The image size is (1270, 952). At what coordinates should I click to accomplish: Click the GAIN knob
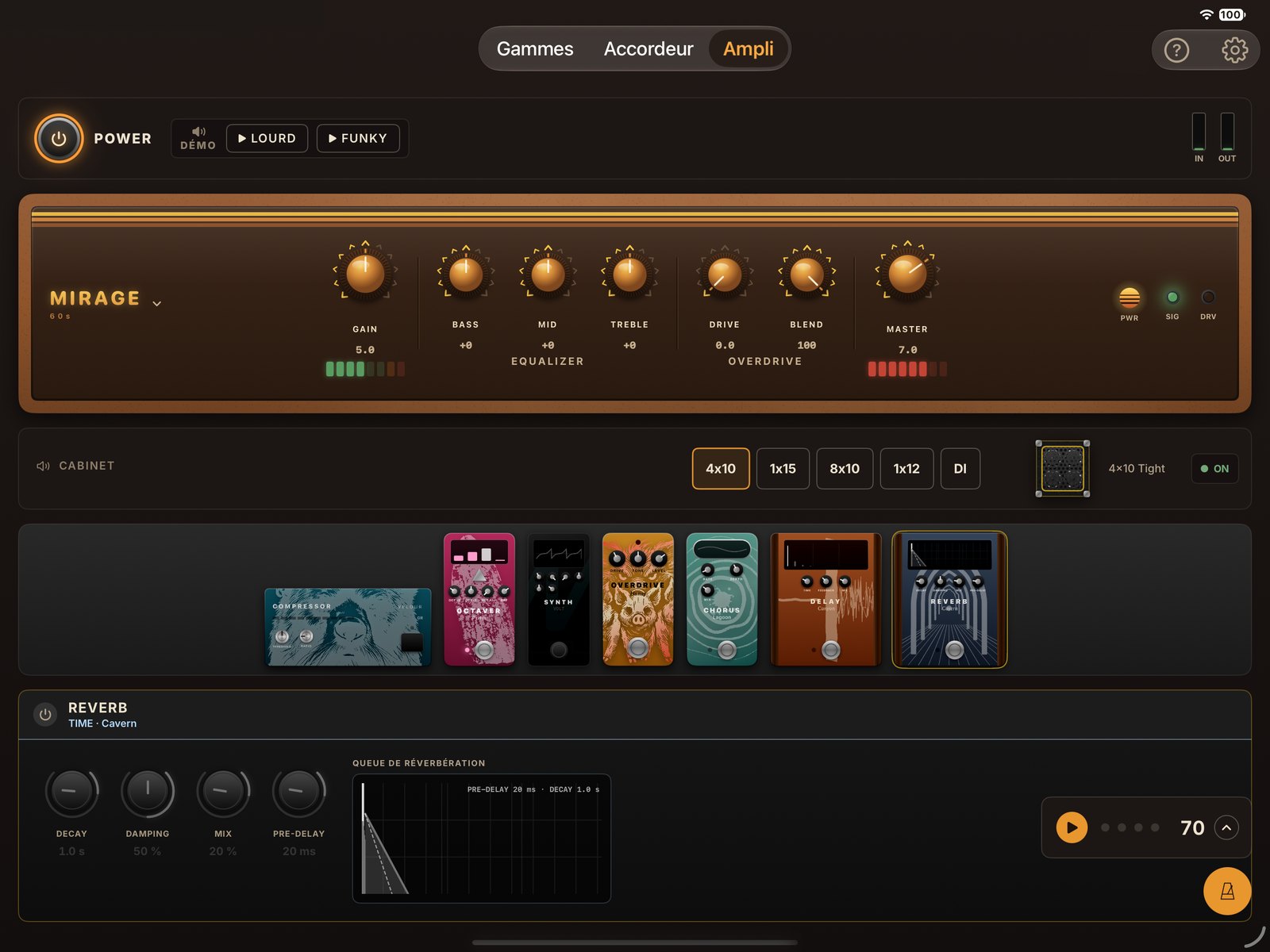click(365, 274)
